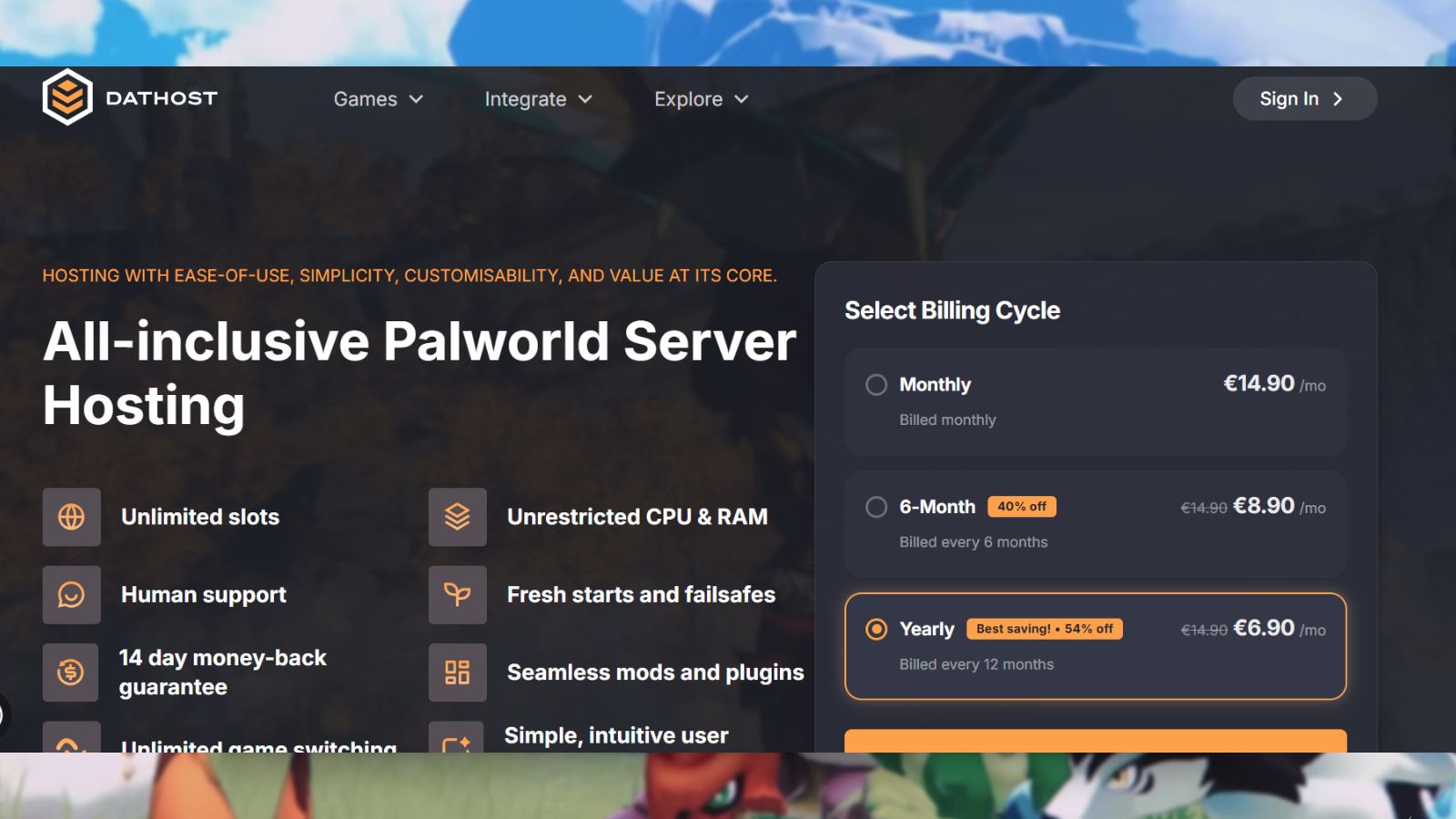Click the layers icon for Unrestricted CPU & RAM
Image resolution: width=1456 pixels, height=819 pixels.
458,517
